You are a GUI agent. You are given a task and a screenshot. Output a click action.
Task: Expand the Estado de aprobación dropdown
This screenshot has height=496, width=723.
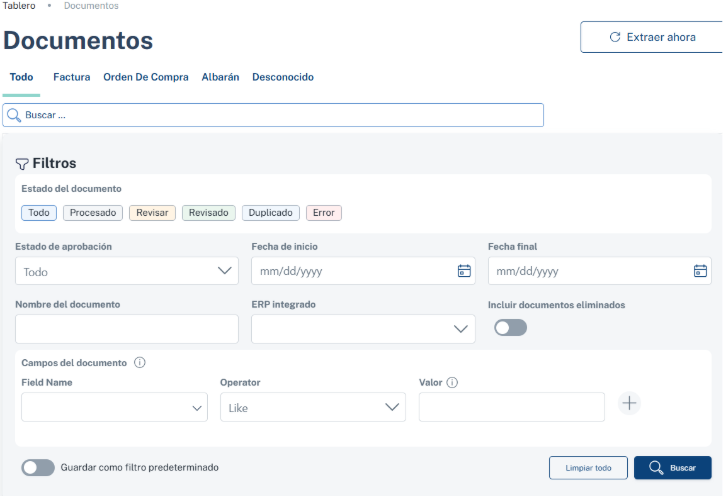[127, 271]
